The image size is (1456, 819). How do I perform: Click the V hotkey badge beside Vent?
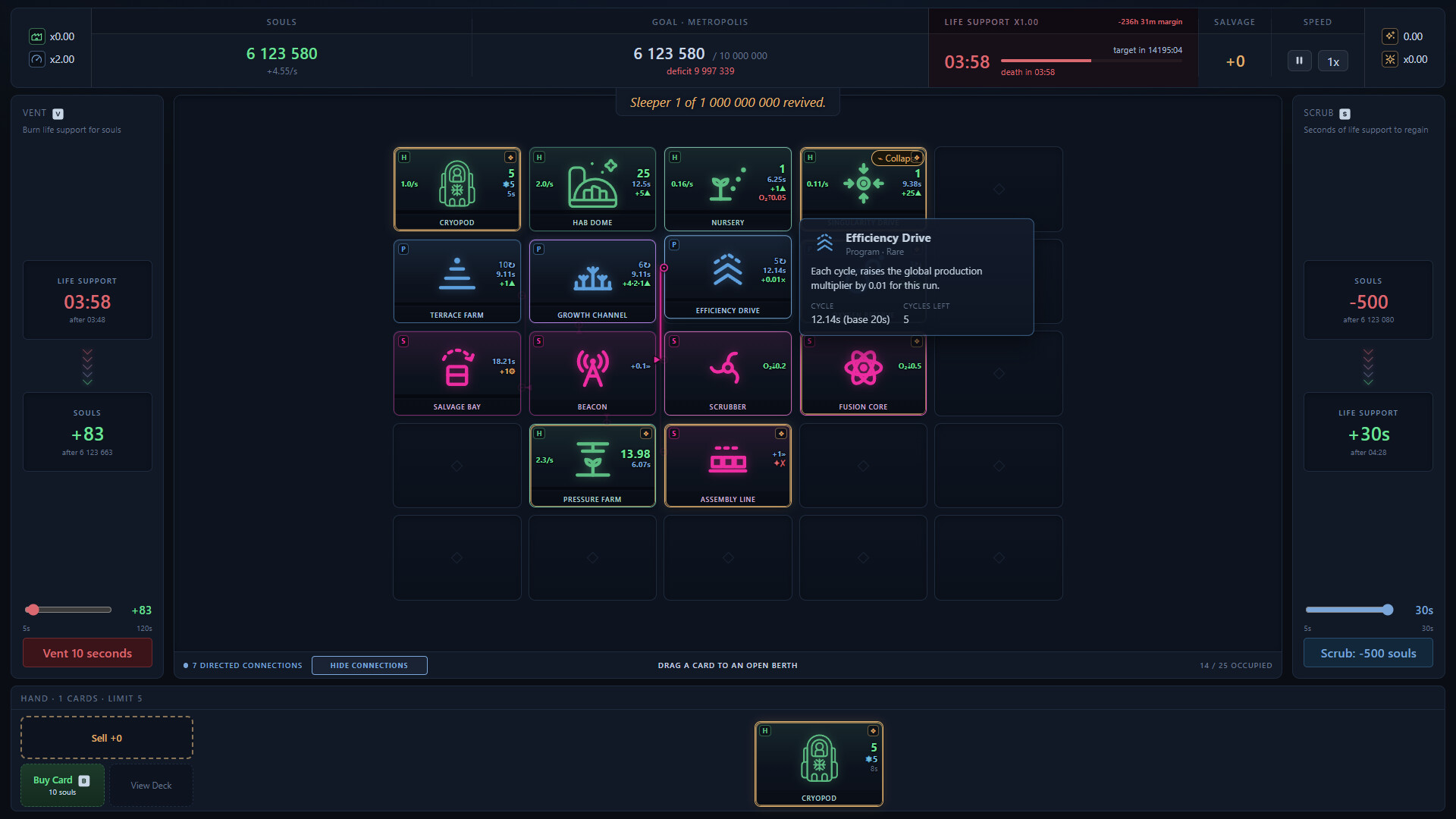(58, 114)
